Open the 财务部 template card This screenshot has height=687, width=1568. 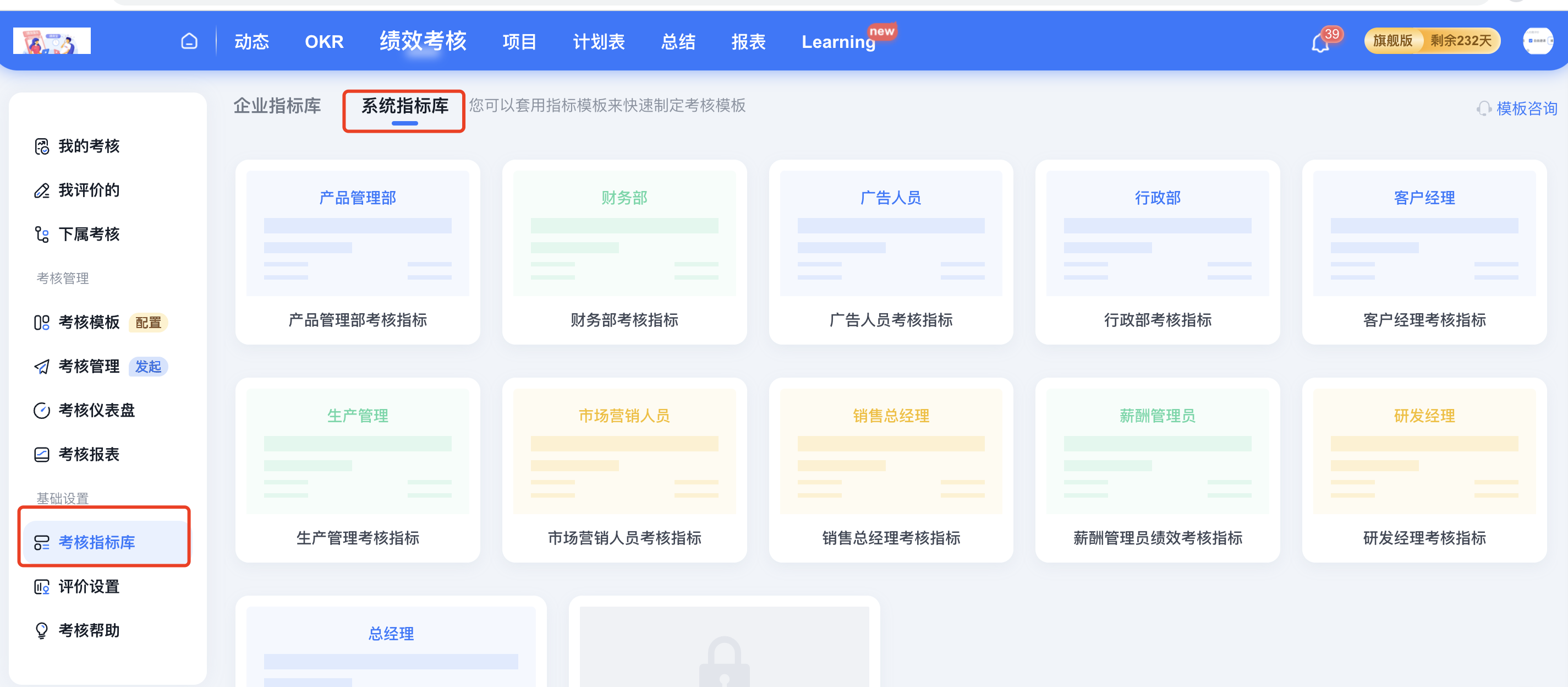click(624, 252)
